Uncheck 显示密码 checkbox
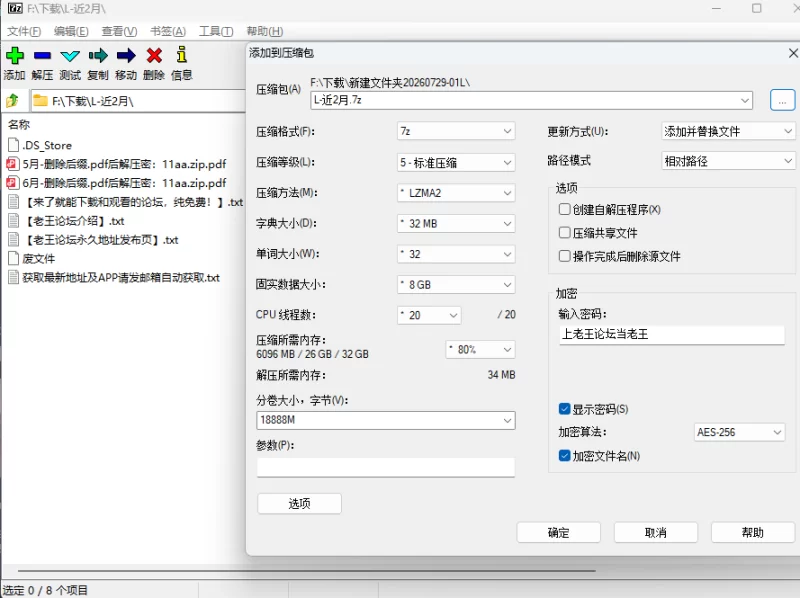Viewport: 800px width, 598px height. pos(564,409)
